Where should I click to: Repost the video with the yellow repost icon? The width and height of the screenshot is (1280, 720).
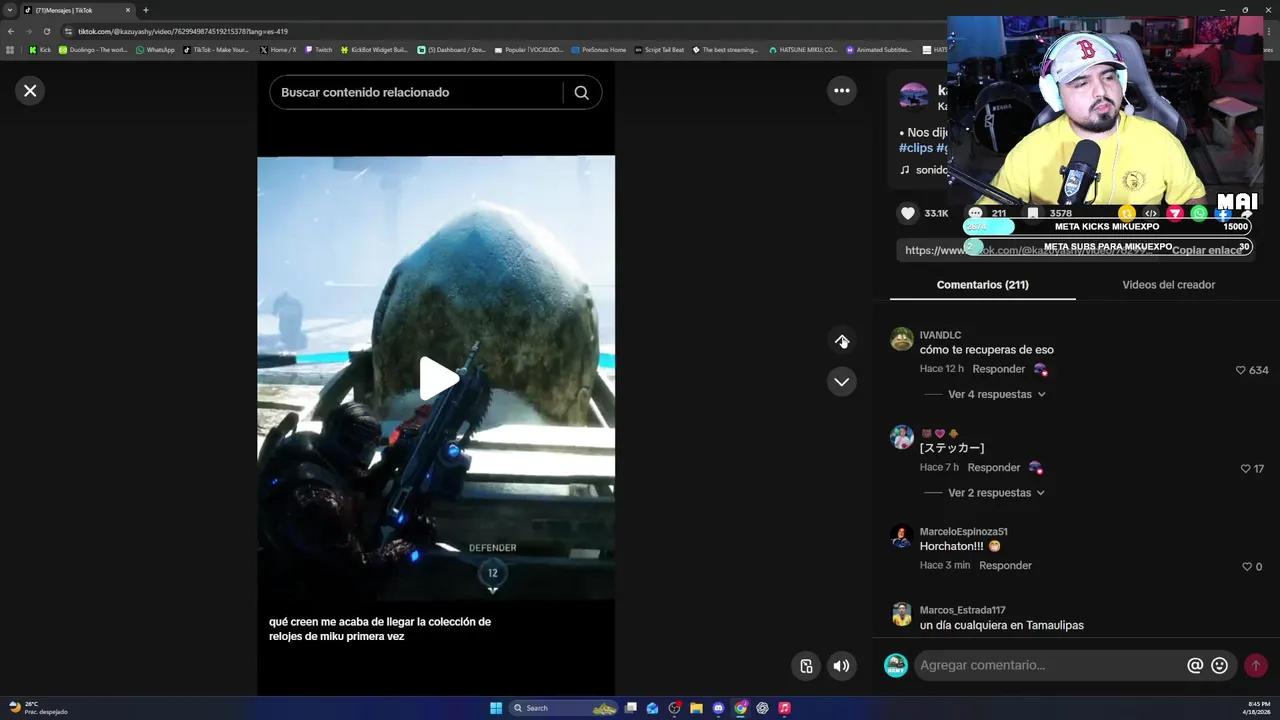(1127, 213)
